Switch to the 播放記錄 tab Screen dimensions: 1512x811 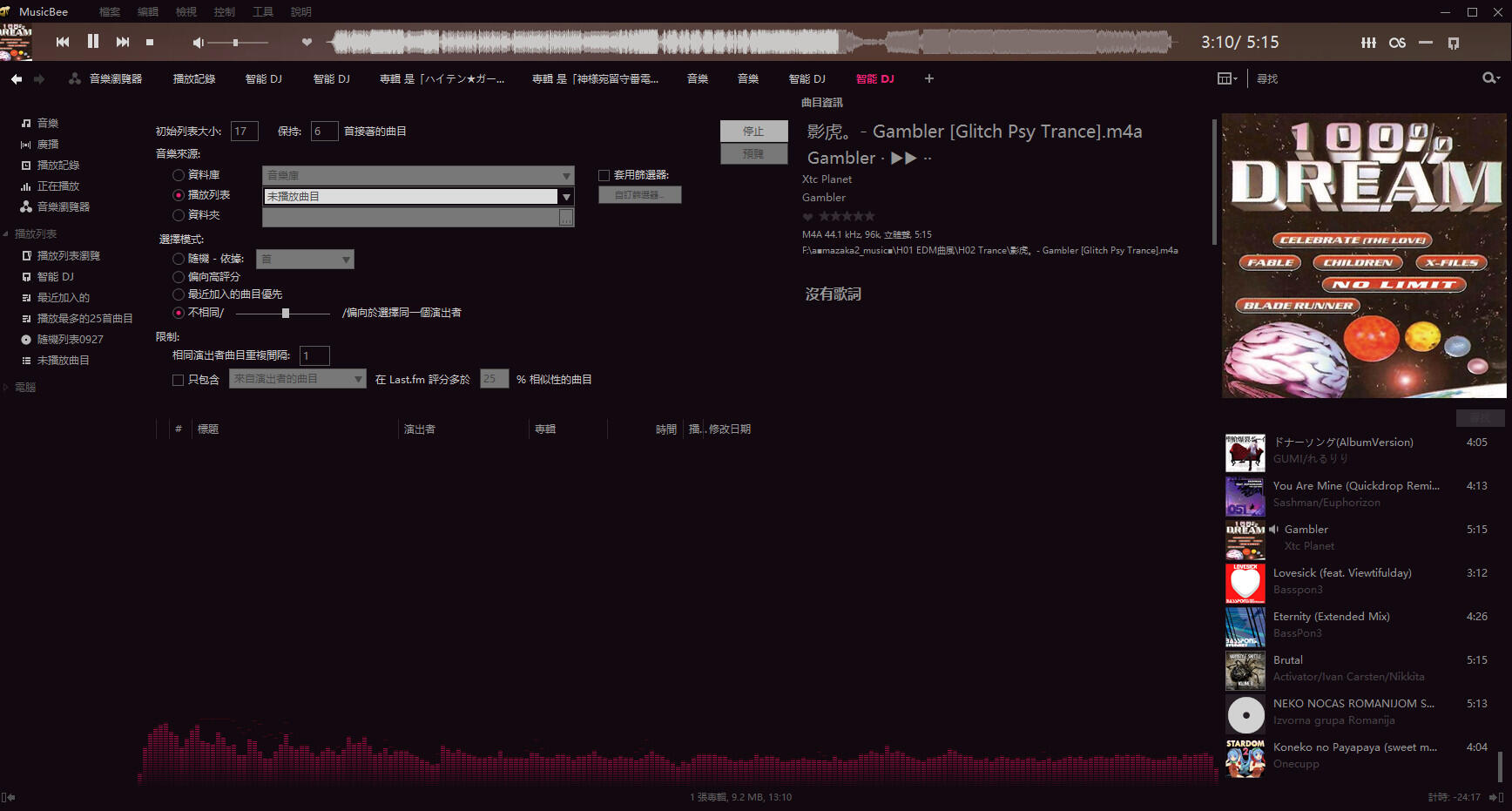[x=193, y=78]
